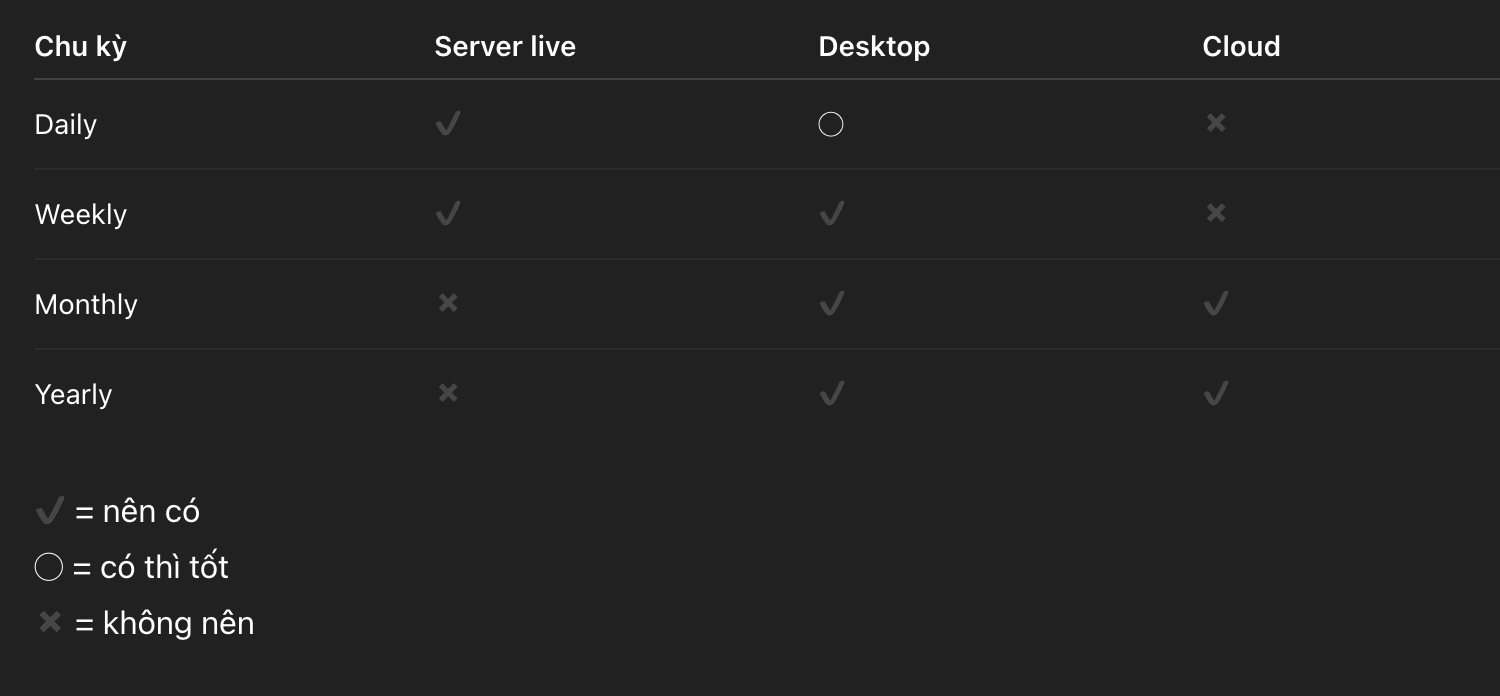Click the Weekly Server live checkmark

pyautogui.click(x=448, y=214)
